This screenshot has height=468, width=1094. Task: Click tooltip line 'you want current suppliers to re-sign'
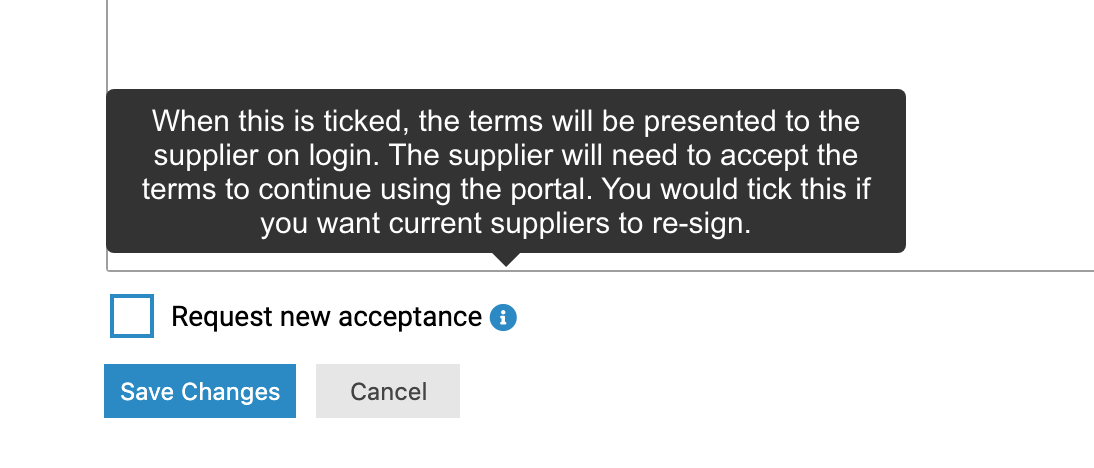tap(506, 224)
